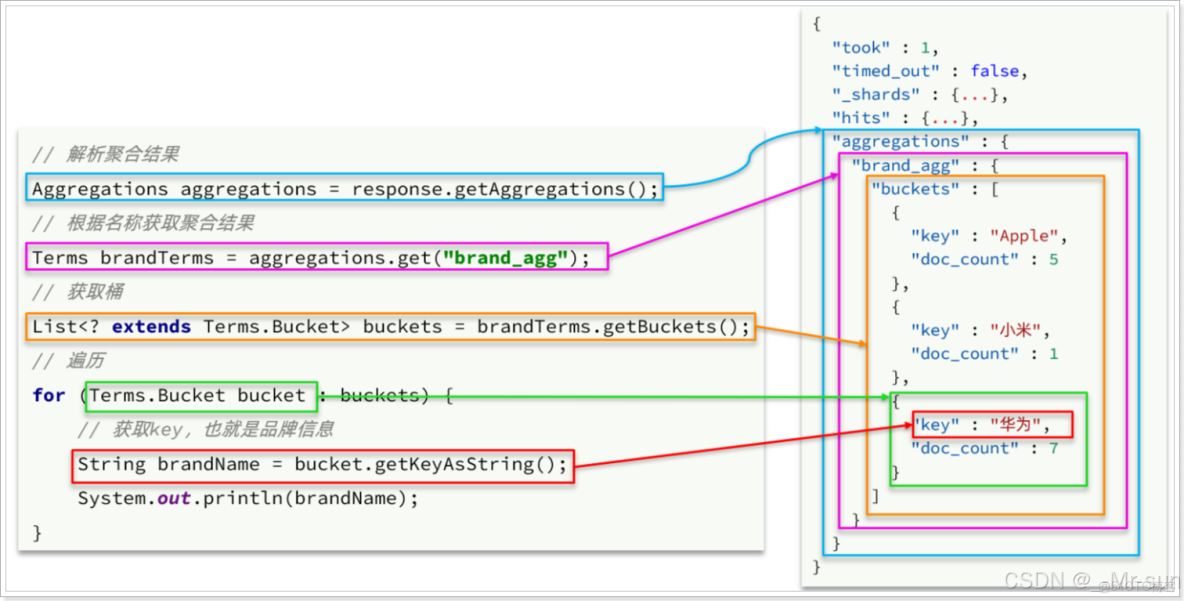The width and height of the screenshot is (1184, 601).
Task: Click the brandTerms.getBuckets() code line
Action: pos(390,326)
